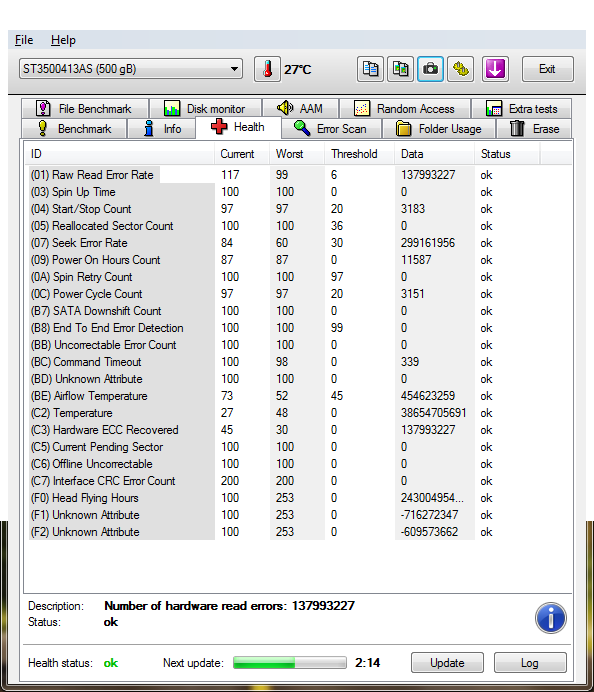Open settings with the gears icon
Image resolution: width=594 pixels, height=692 pixels.
click(x=460, y=69)
